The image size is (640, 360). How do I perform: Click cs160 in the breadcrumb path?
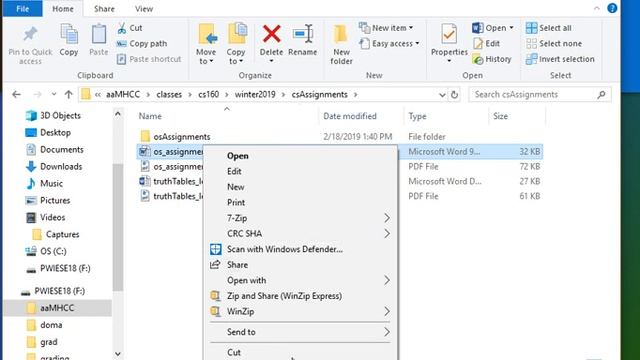point(209,95)
